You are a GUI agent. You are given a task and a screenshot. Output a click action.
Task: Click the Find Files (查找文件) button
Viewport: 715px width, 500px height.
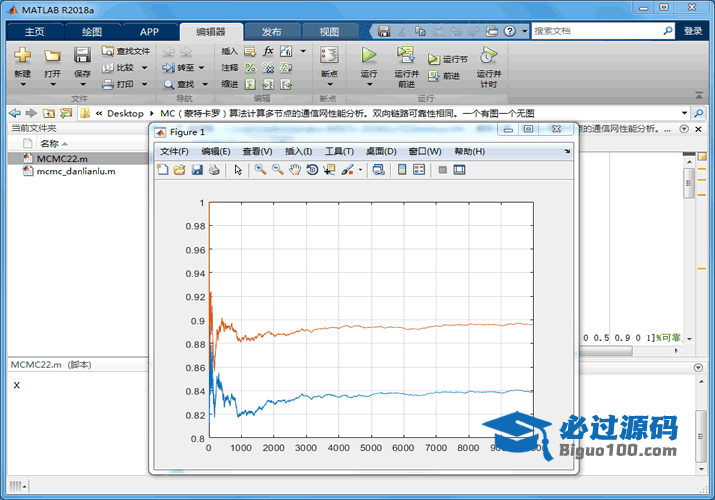(x=126, y=51)
